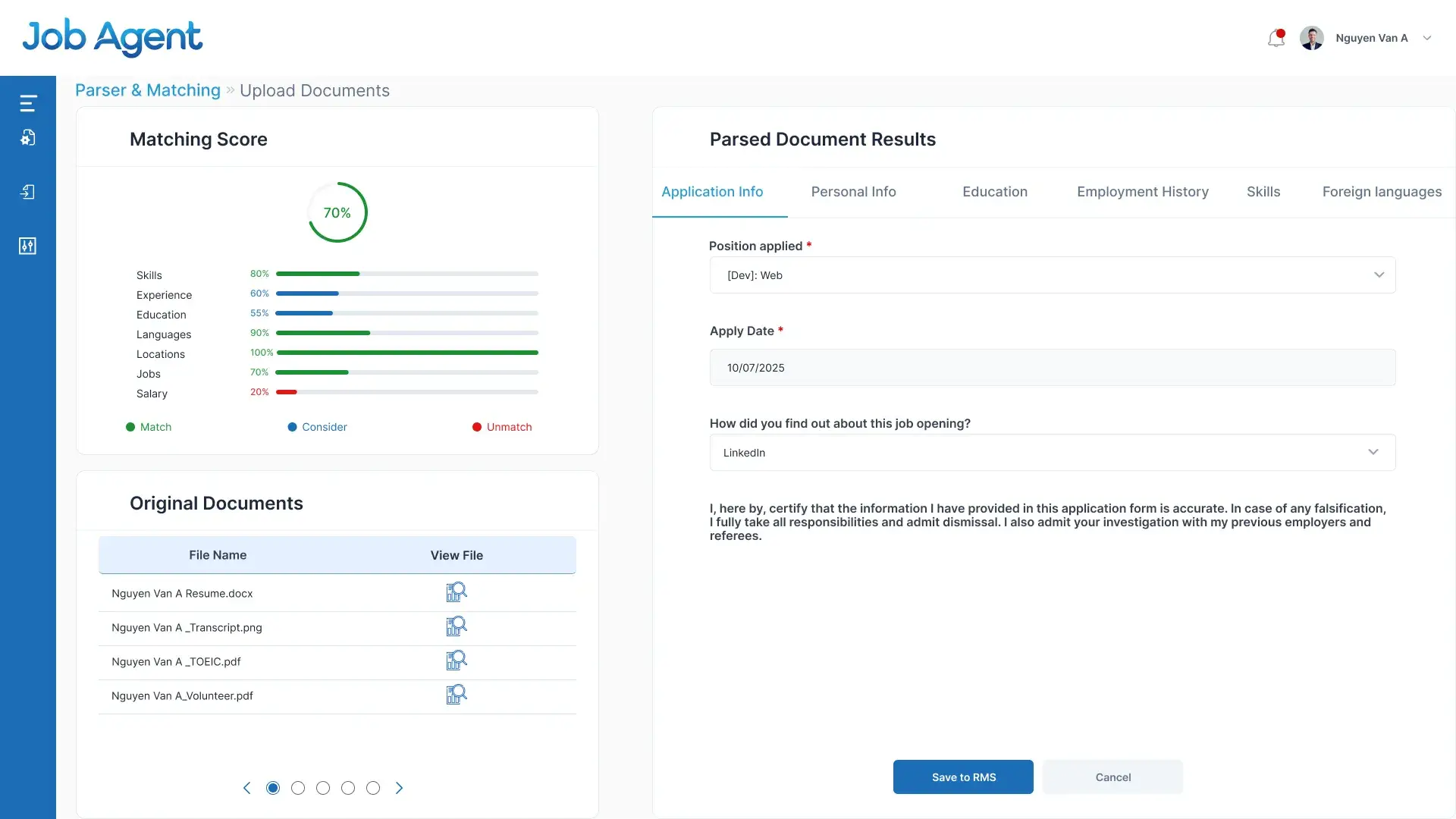Open the job source LinkedIn dropdown

(1053, 453)
